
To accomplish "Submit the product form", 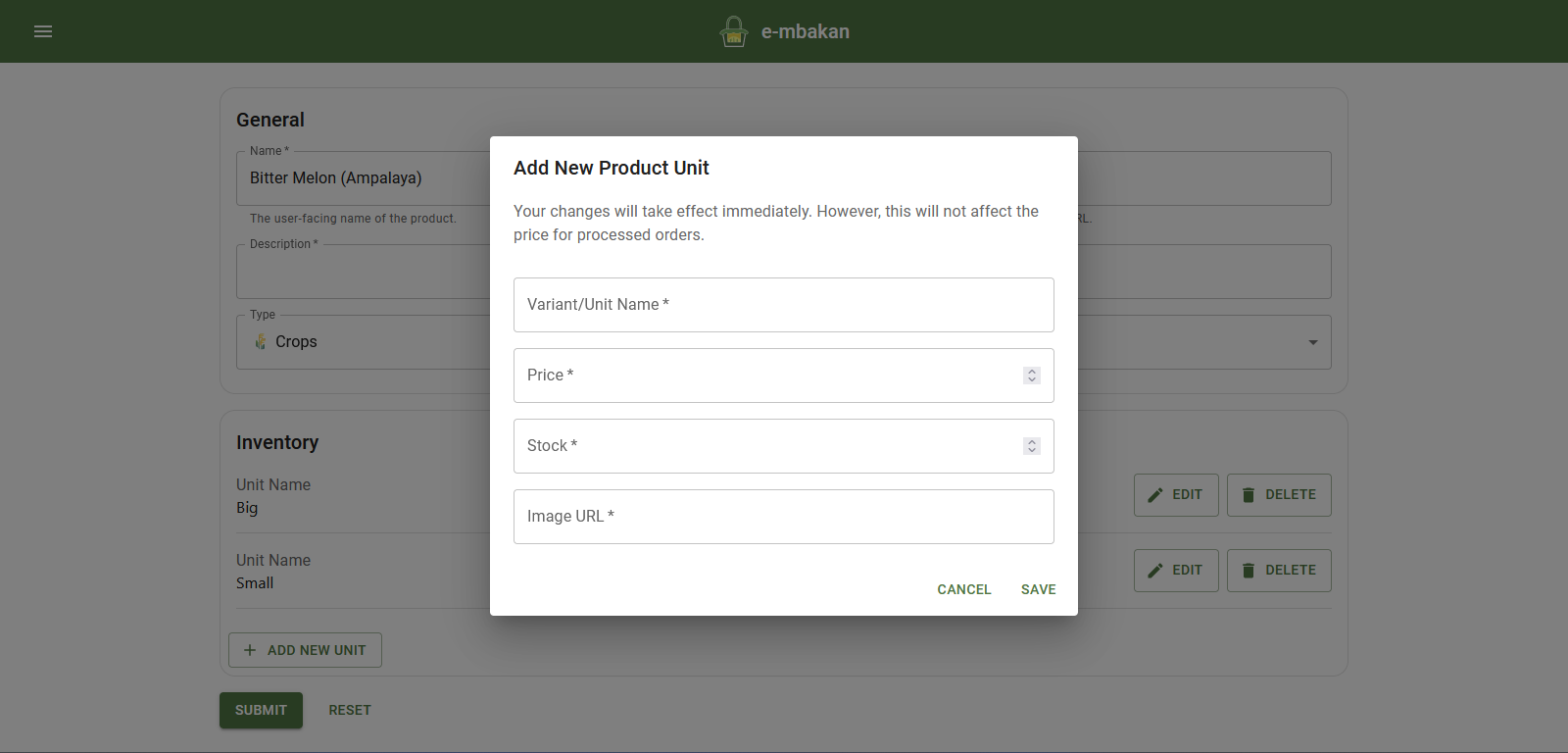I will pos(261,709).
